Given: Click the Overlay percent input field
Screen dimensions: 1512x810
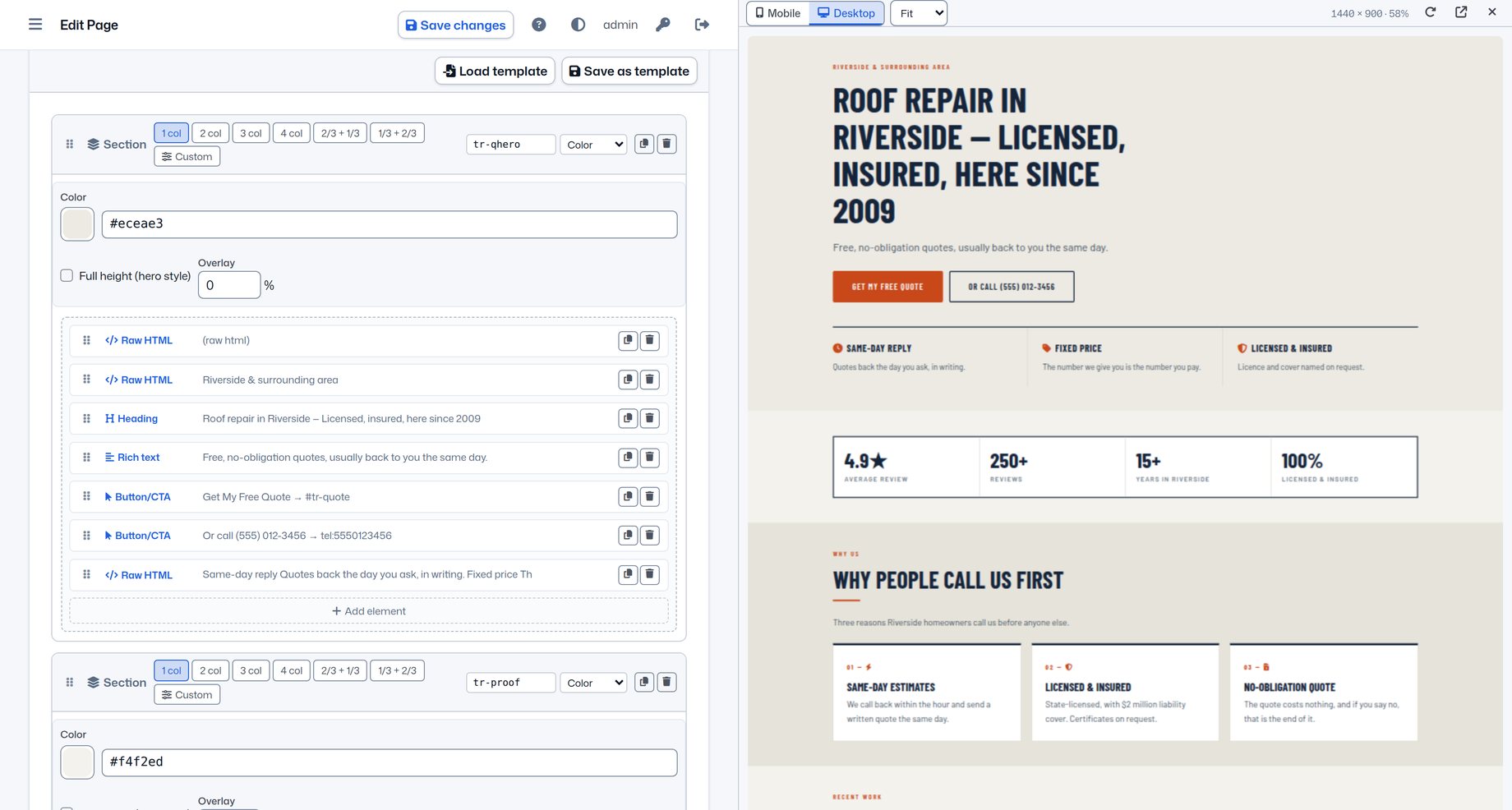Looking at the screenshot, I should tap(229, 285).
